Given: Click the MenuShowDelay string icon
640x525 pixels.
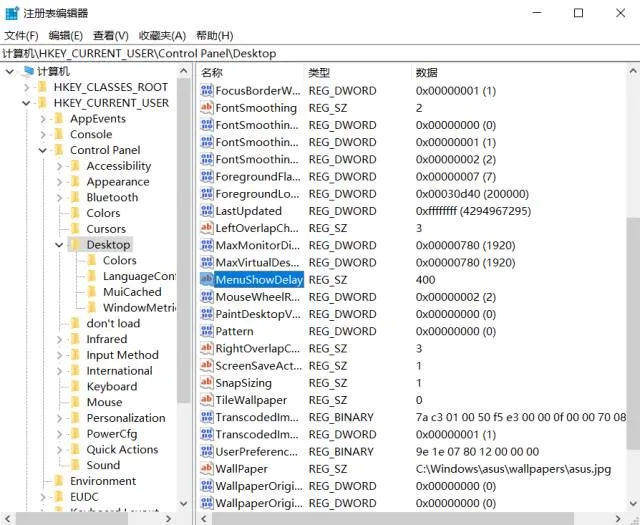Looking at the screenshot, I should 207,279.
